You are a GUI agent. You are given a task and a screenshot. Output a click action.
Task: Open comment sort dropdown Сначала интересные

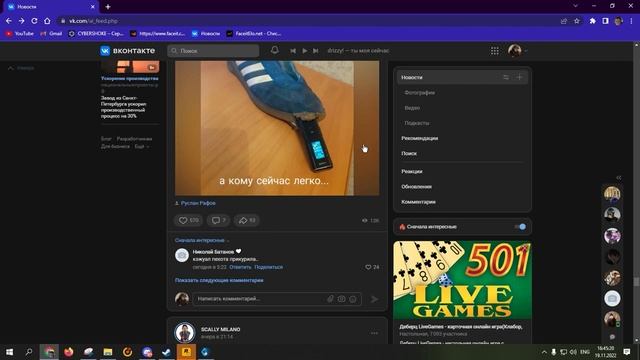pos(202,240)
